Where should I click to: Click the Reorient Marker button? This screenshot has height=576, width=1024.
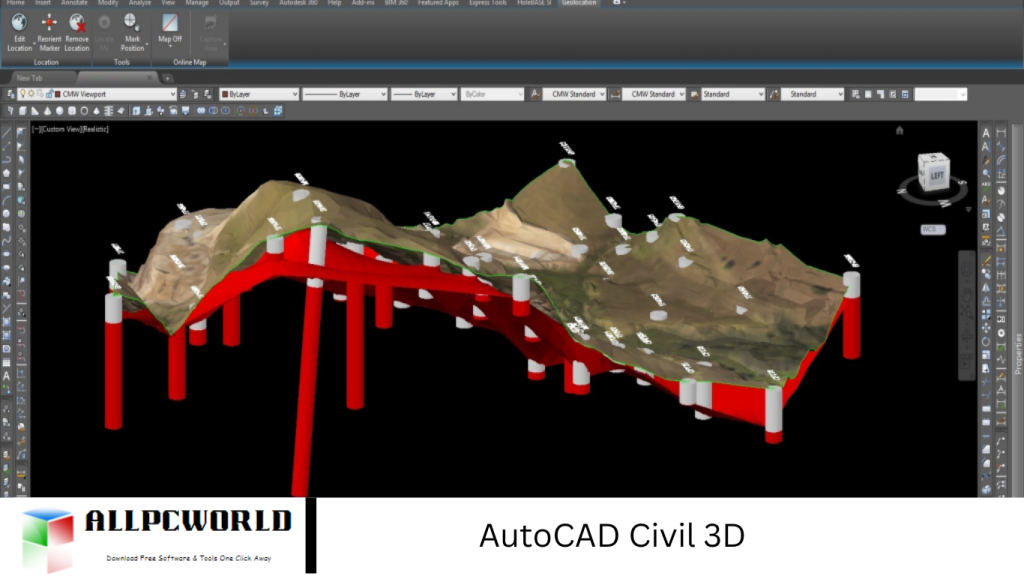point(49,32)
